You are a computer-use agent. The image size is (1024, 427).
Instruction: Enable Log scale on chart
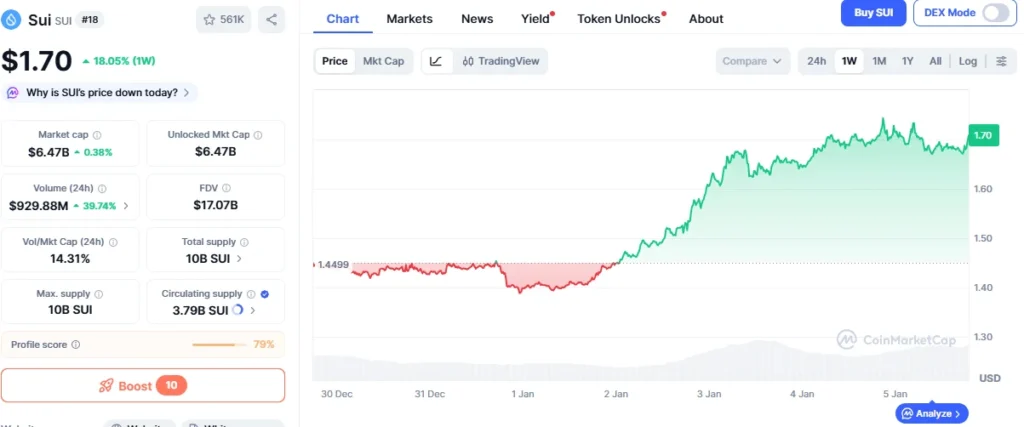click(x=967, y=61)
